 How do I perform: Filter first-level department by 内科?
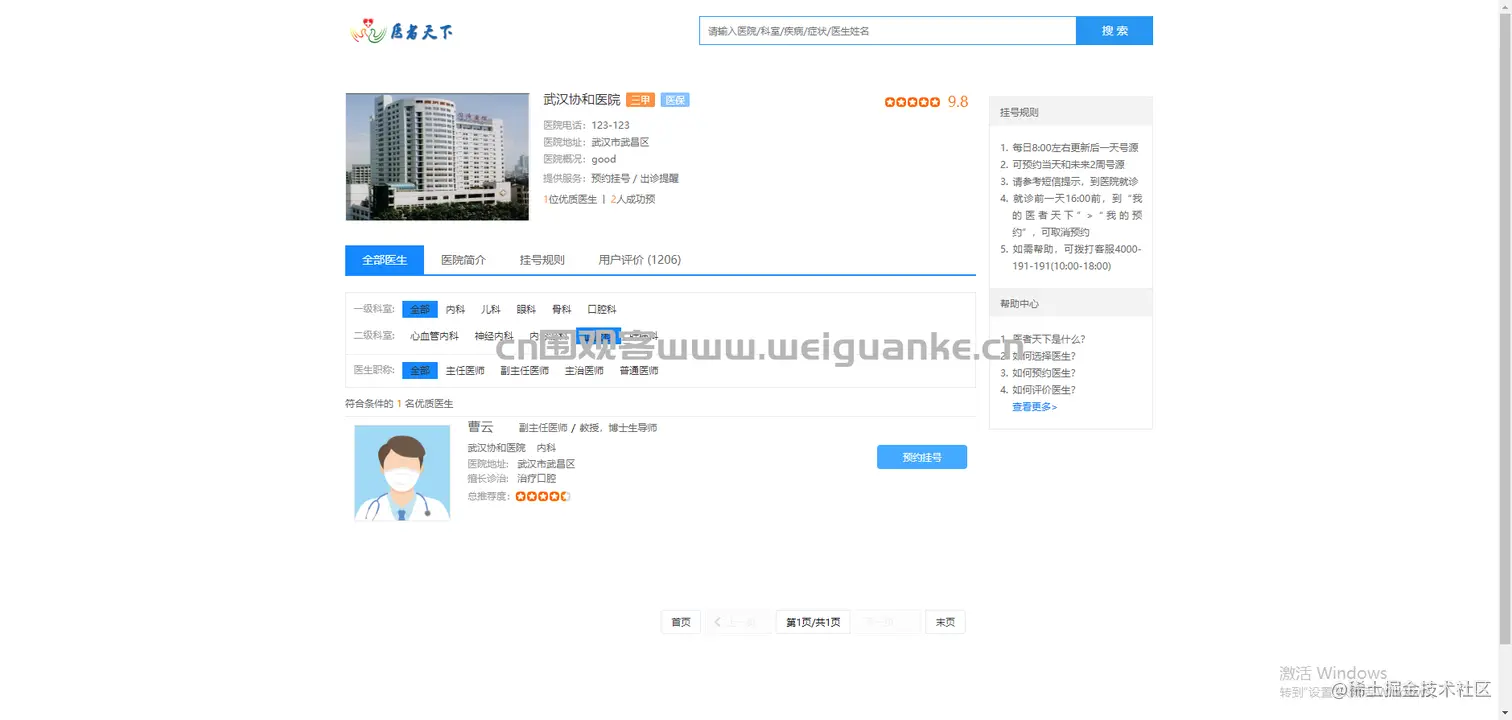pos(456,310)
